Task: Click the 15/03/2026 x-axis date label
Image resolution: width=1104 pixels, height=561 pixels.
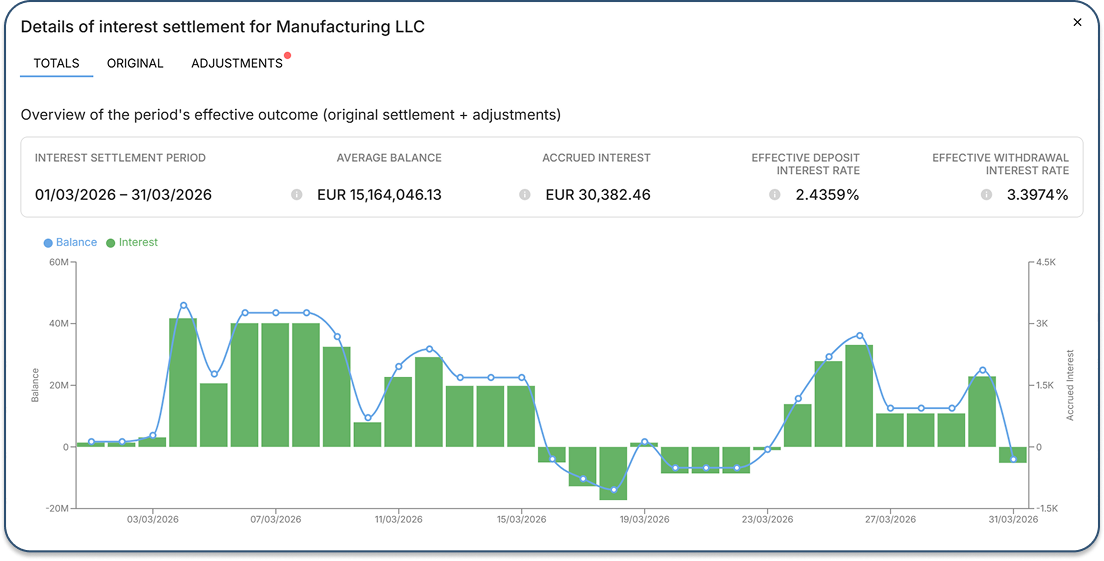Action: click(522, 519)
